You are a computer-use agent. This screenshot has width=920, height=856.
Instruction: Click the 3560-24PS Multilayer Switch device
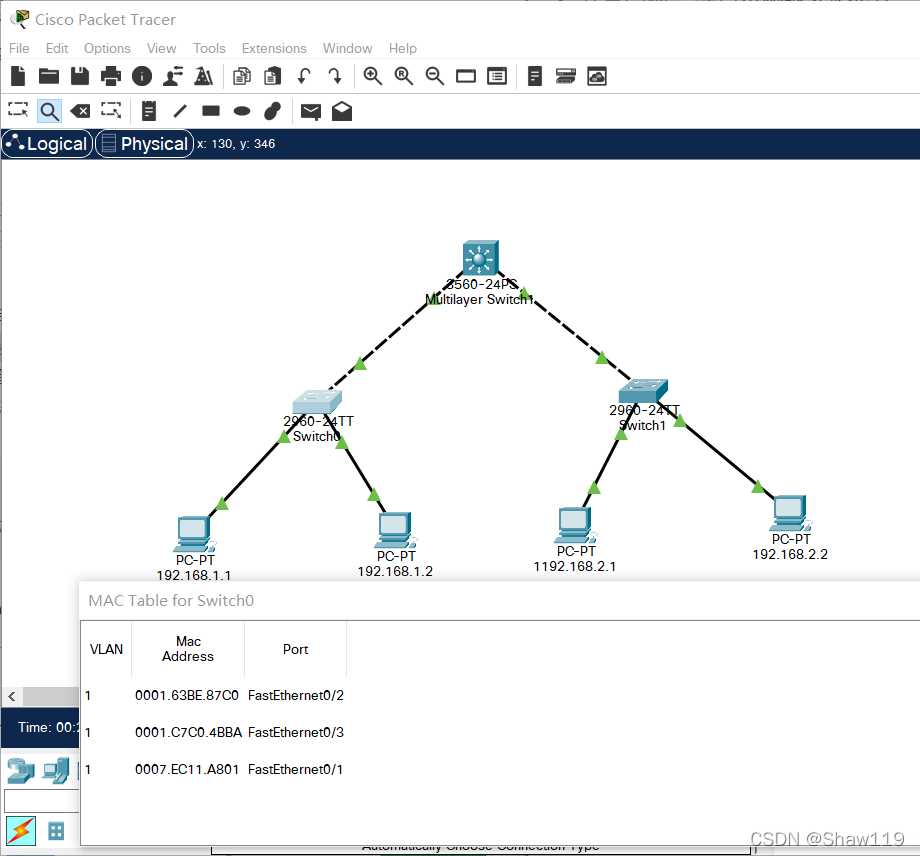(481, 258)
